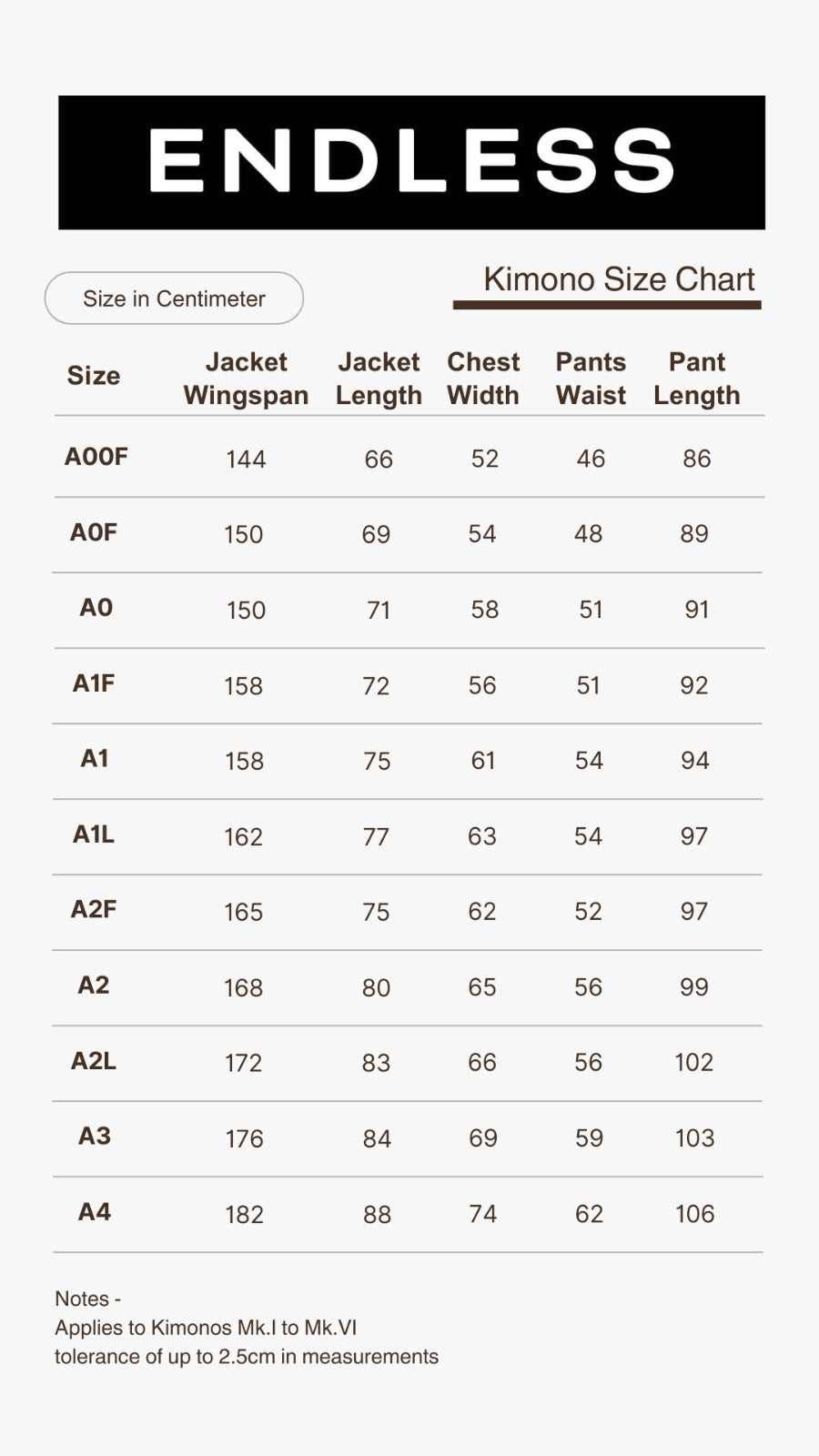The height and width of the screenshot is (1456, 819).
Task: Click the A4 size row label
Action: (95, 1212)
